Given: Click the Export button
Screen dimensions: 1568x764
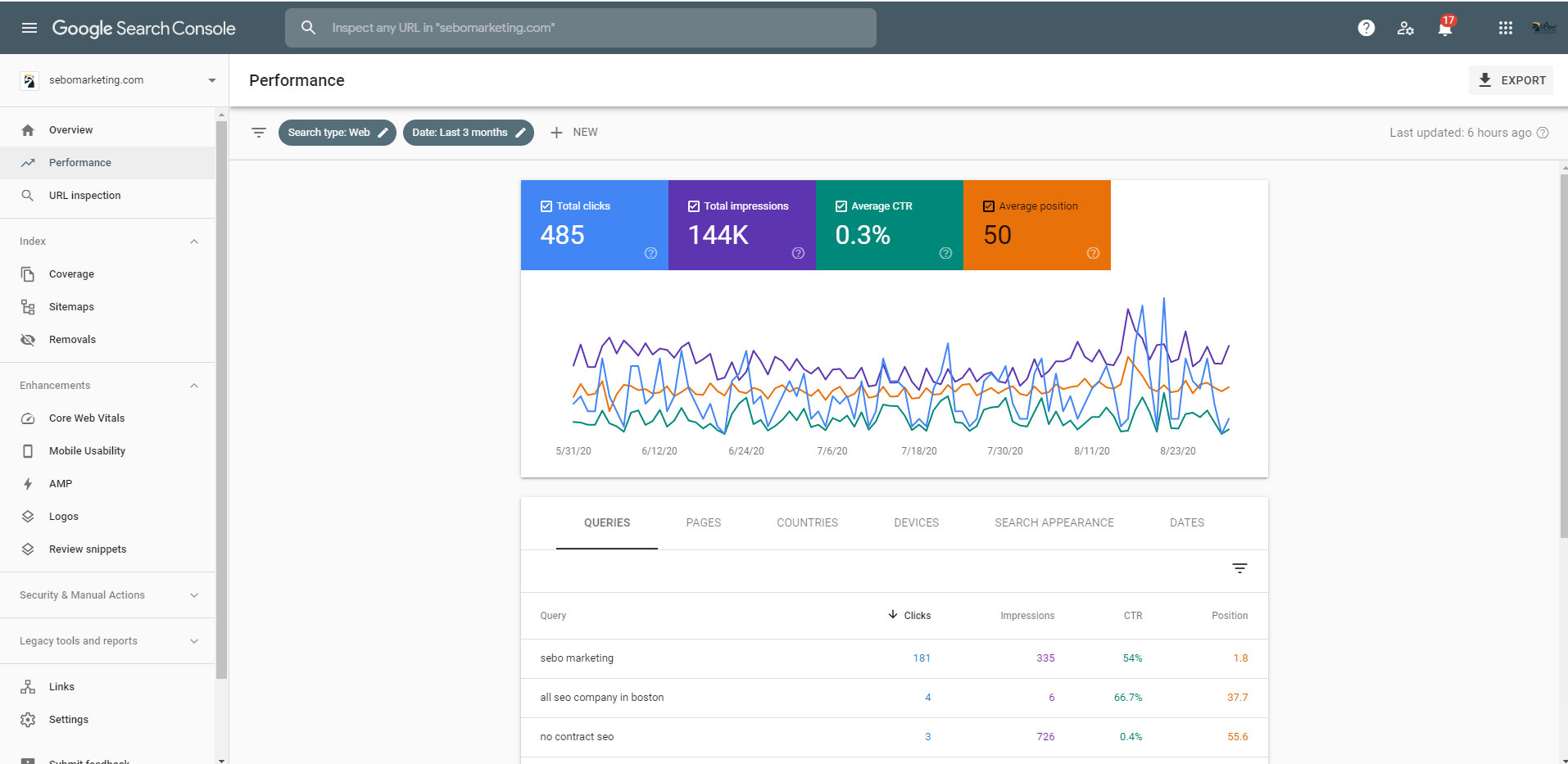Looking at the screenshot, I should click(1511, 80).
